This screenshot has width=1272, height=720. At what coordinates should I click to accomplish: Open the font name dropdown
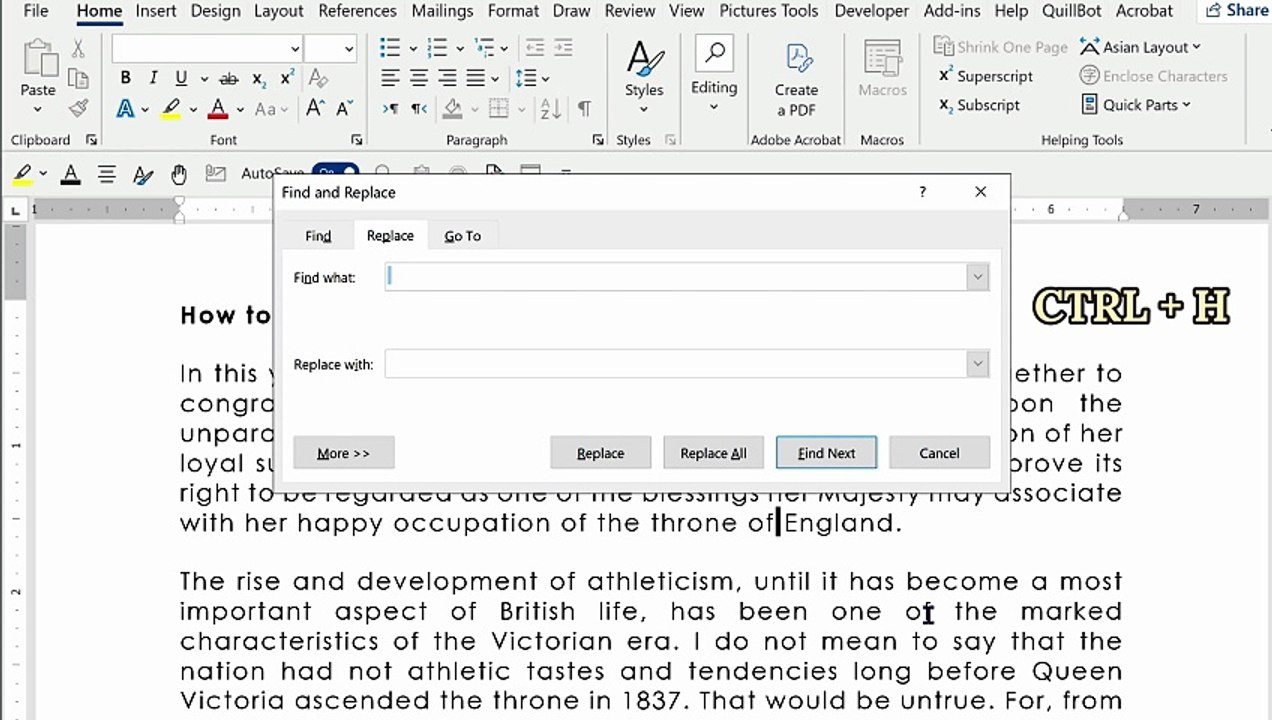(295, 48)
